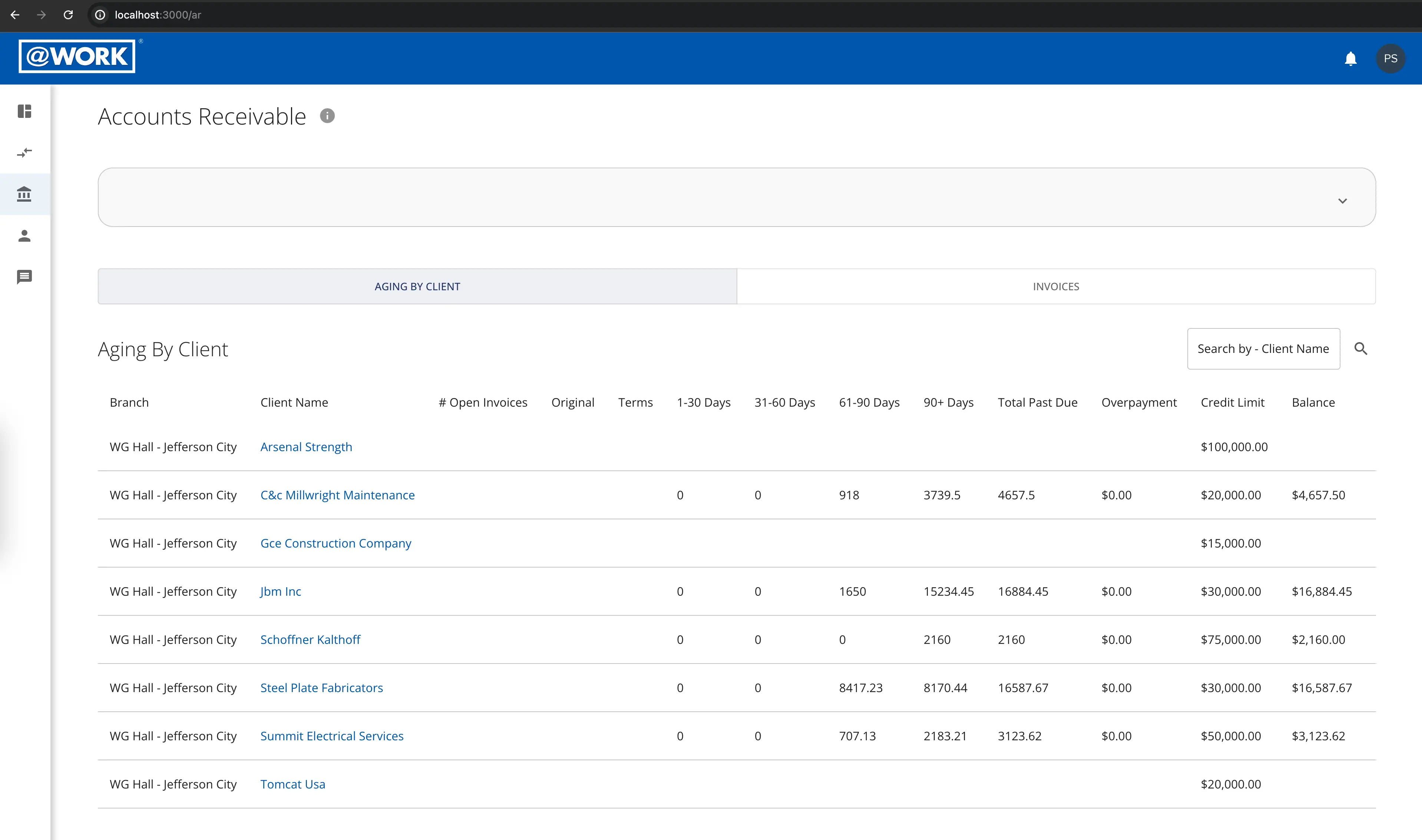The height and width of the screenshot is (840, 1422).
Task: Click the site info icon in address bar
Action: tap(100, 15)
